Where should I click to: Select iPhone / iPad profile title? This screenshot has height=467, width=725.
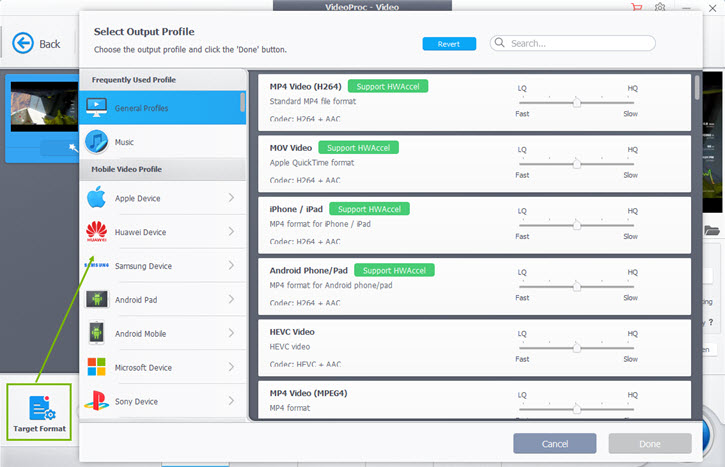(x=296, y=209)
